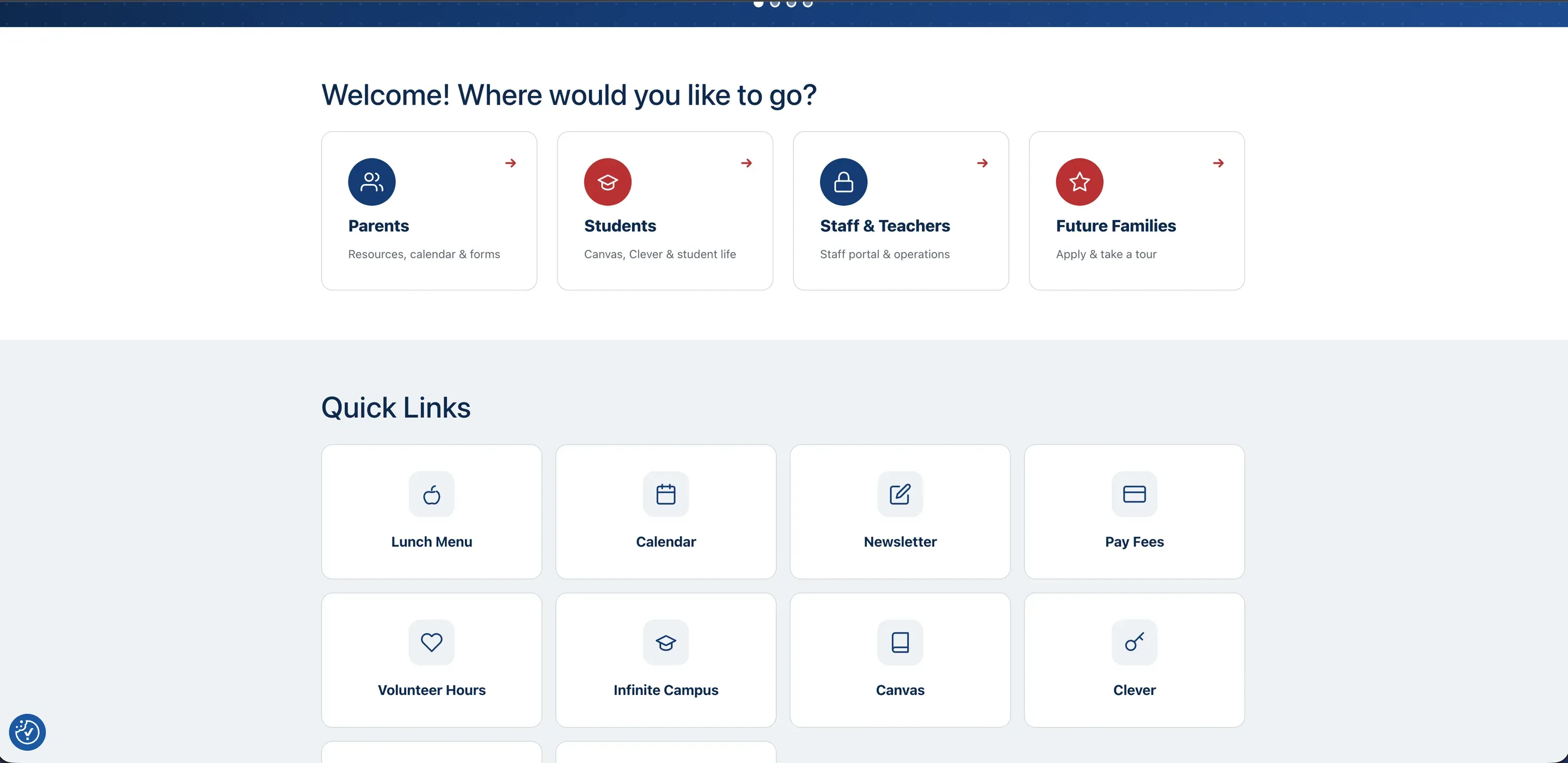
Task: Open the Students heading link
Action: click(620, 226)
